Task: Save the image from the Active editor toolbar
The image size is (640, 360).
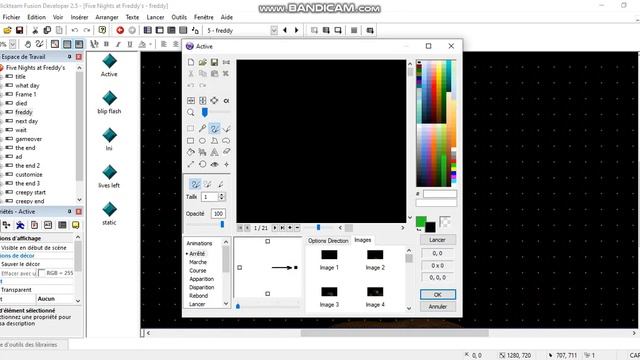Action: point(214,62)
